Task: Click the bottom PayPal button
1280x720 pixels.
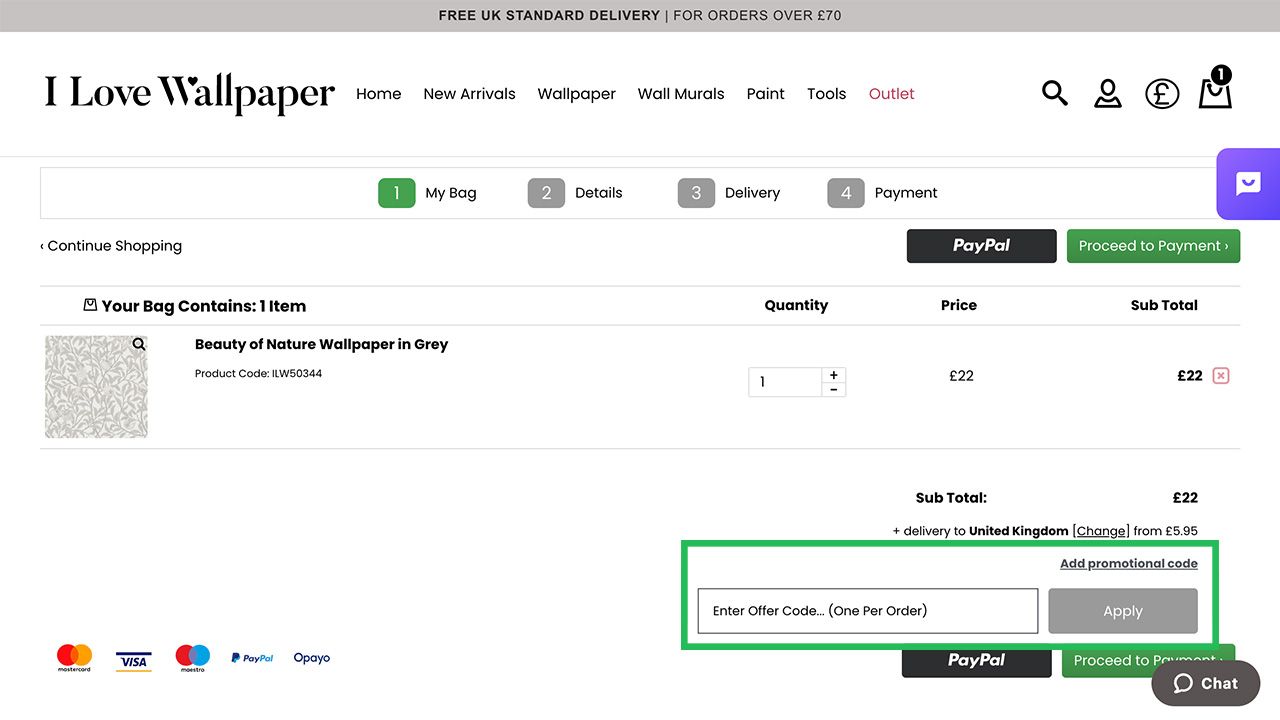Action: [x=977, y=661]
